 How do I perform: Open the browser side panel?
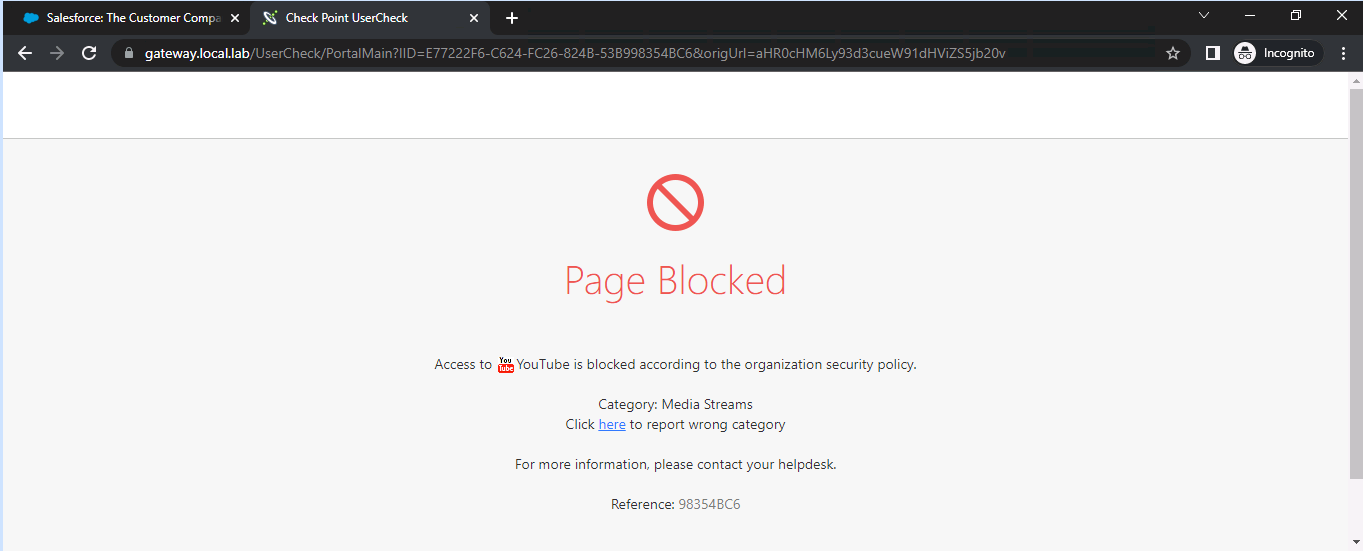[x=1212, y=53]
